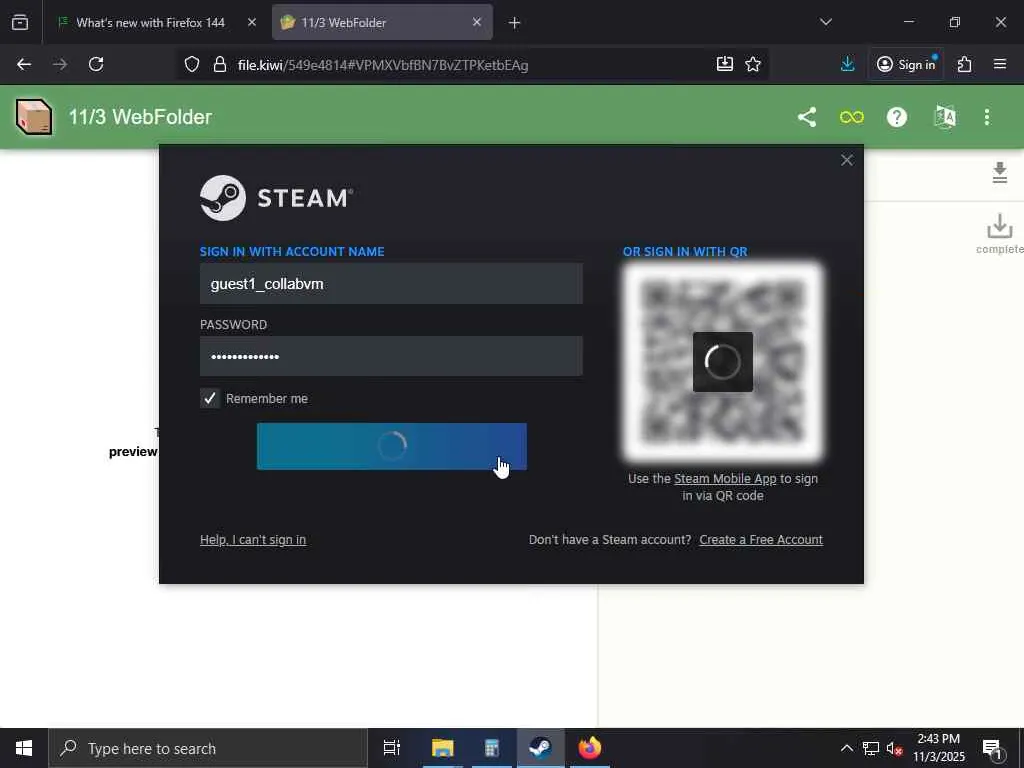Click into the Password field
Image resolution: width=1024 pixels, height=768 pixels.
tap(391, 356)
